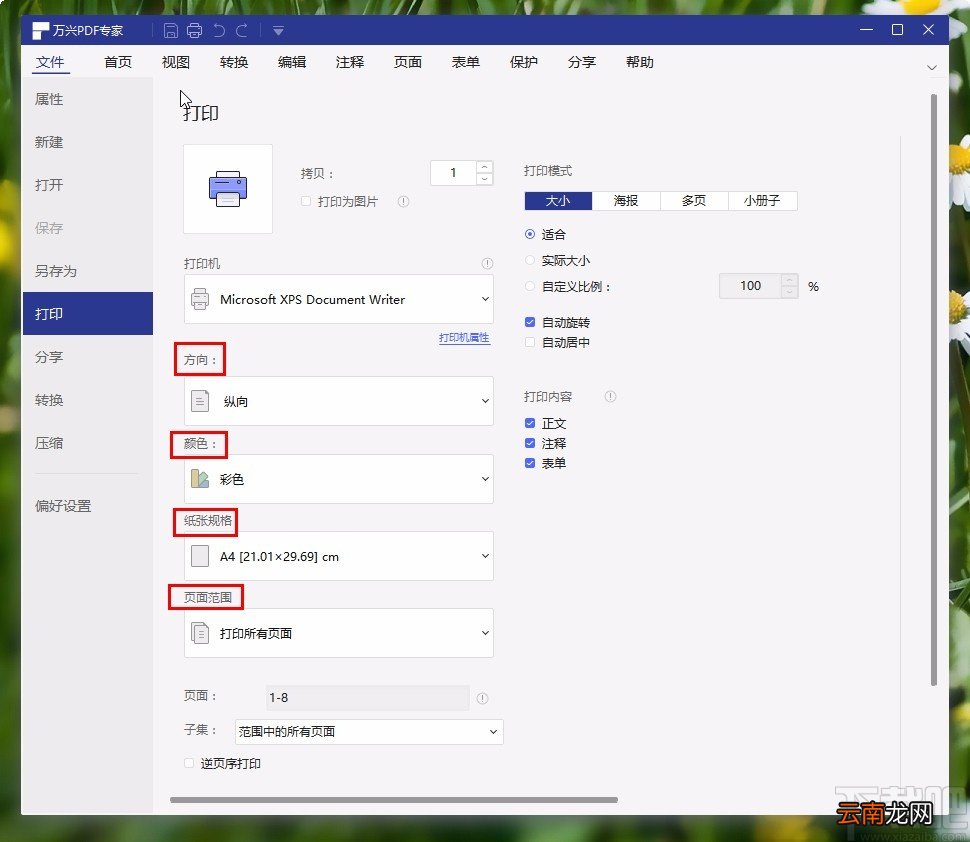Click info icon beside the 页面 range field
The height and width of the screenshot is (842, 970).
click(483, 698)
